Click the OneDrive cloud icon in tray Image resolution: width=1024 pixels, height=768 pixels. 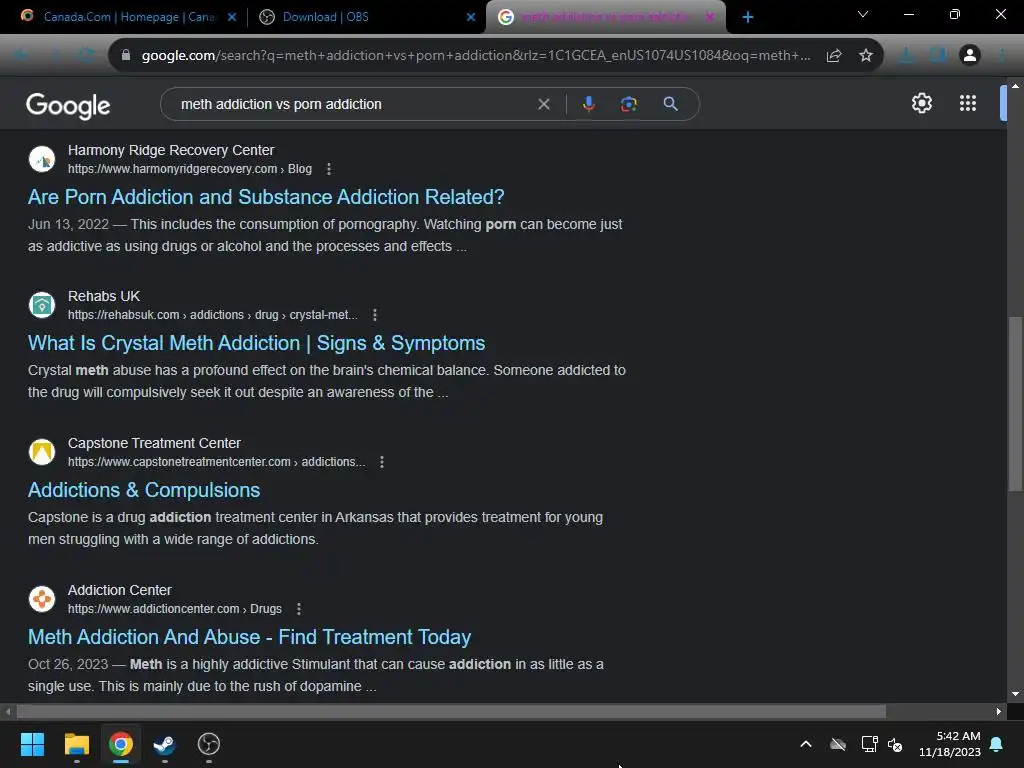[838, 744]
